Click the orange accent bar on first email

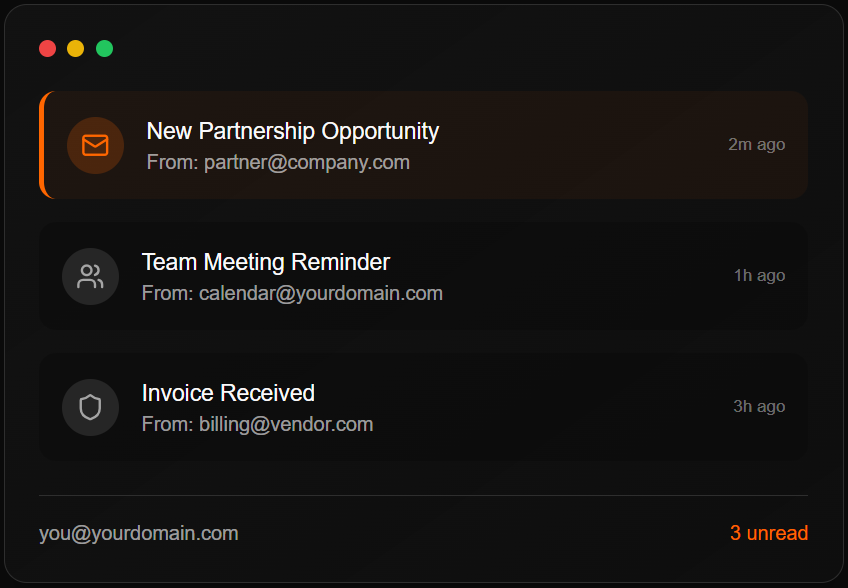(42, 146)
